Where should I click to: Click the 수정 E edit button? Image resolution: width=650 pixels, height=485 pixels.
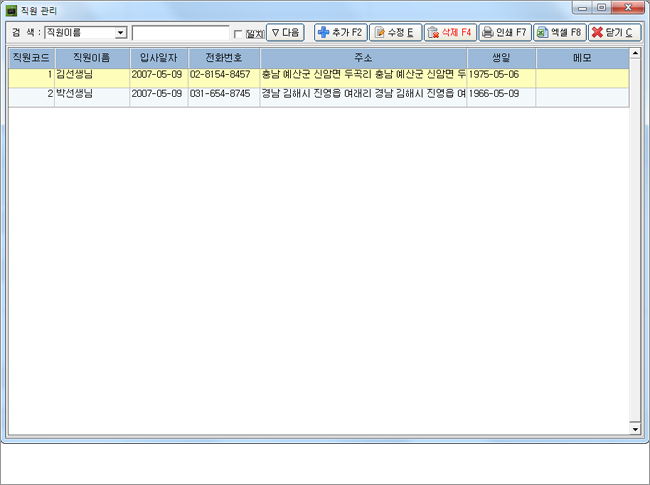tap(395, 32)
